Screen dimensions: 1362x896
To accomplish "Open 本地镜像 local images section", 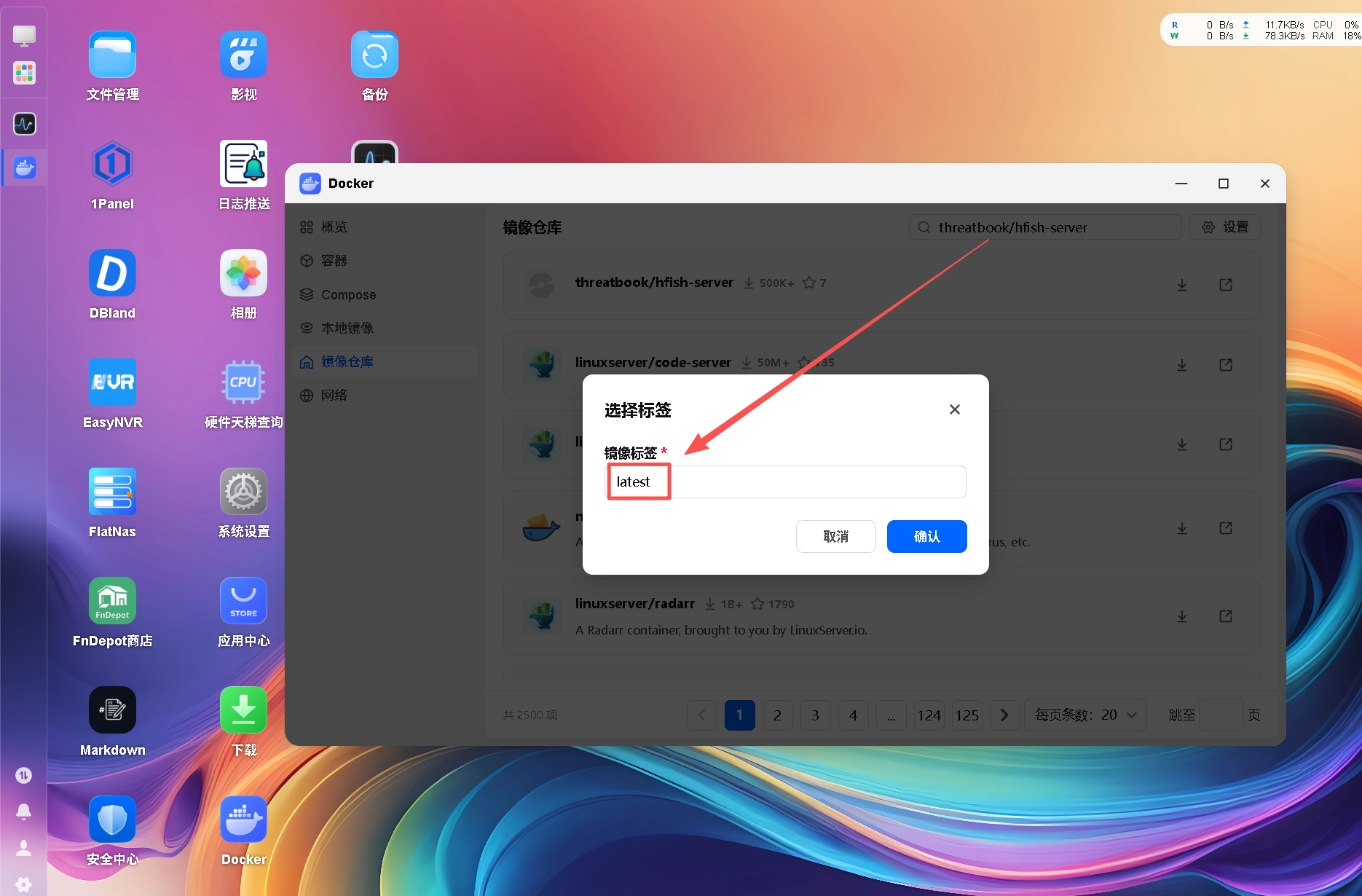I will click(x=385, y=328).
